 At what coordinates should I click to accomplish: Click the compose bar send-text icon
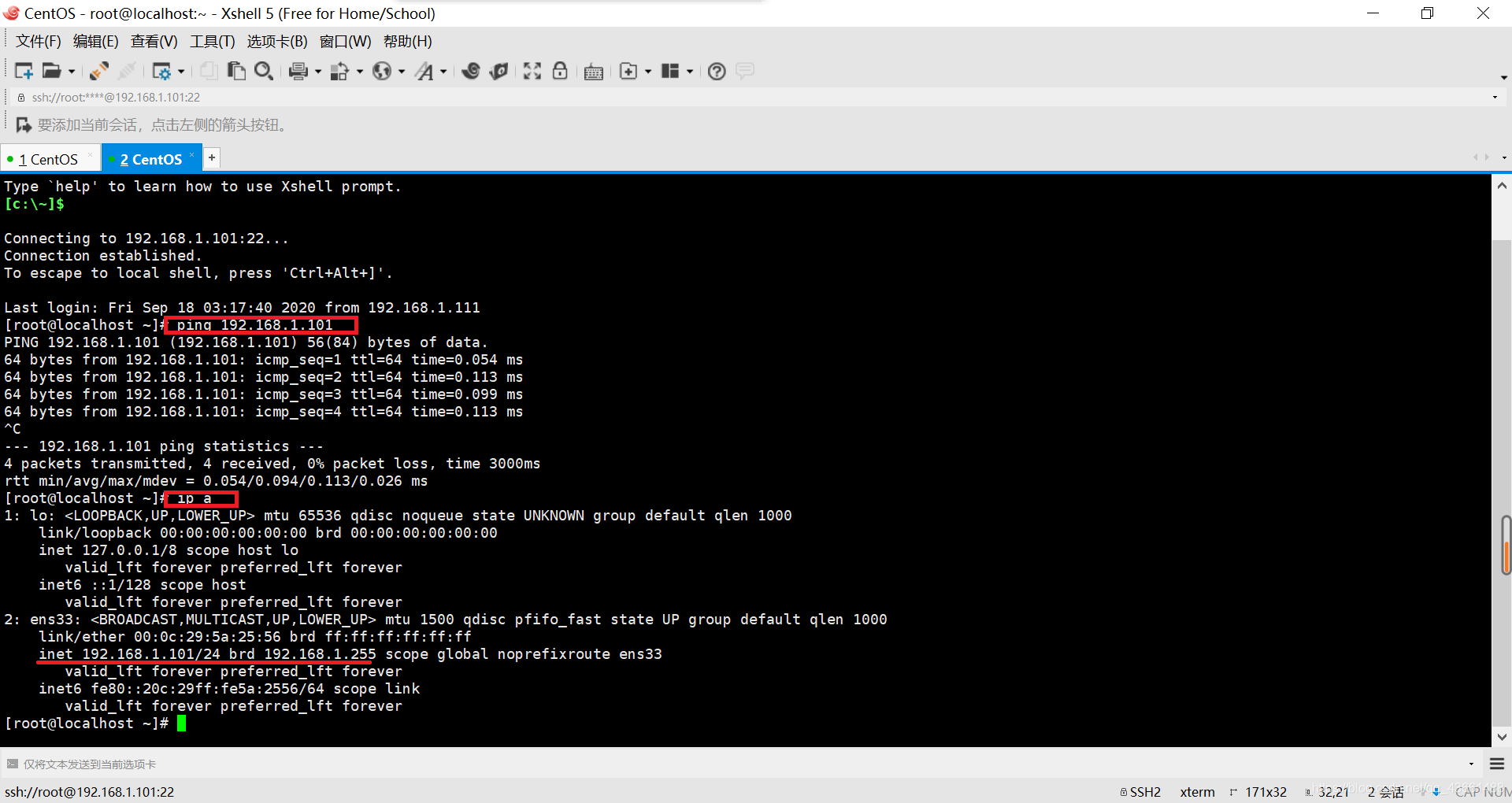click(x=12, y=764)
